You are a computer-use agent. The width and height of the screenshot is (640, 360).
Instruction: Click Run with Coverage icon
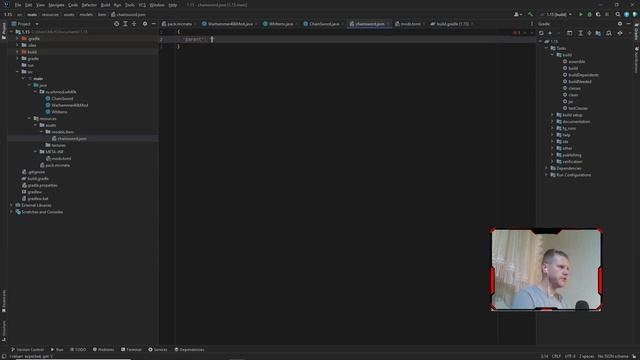point(598,14)
